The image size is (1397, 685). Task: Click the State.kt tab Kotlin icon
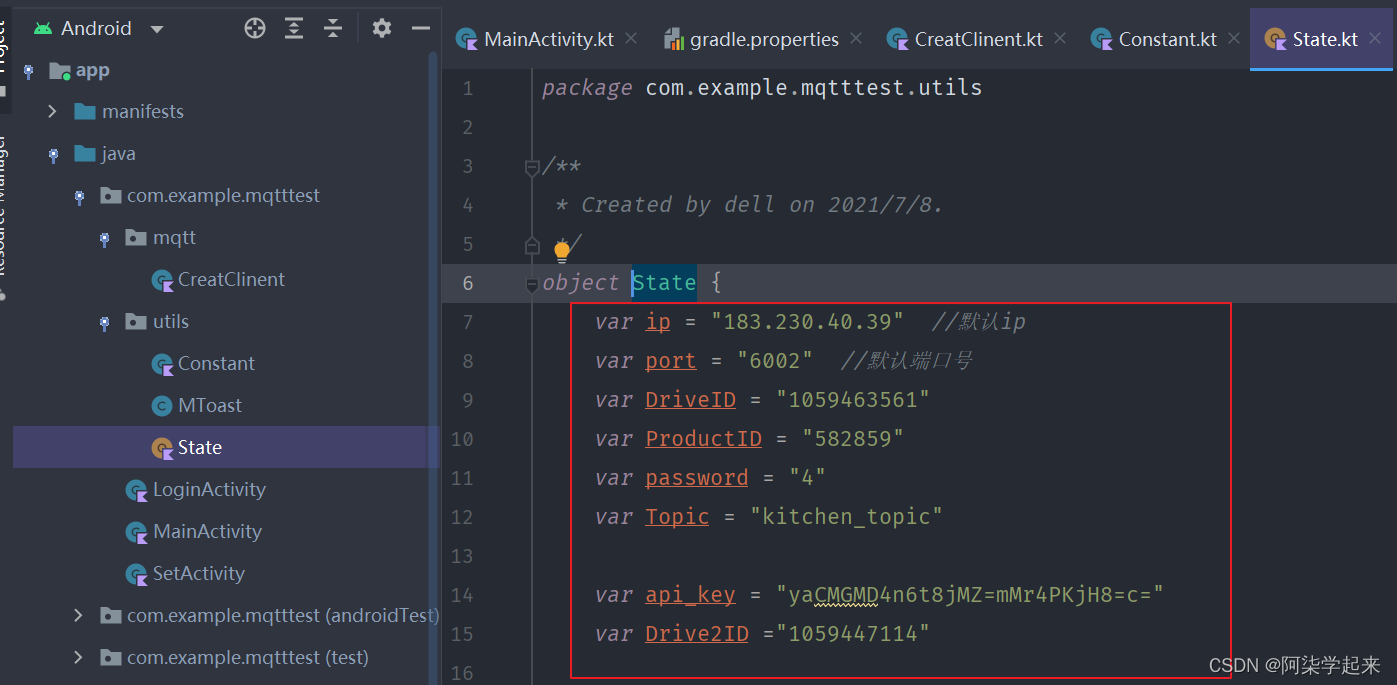(x=1275, y=39)
